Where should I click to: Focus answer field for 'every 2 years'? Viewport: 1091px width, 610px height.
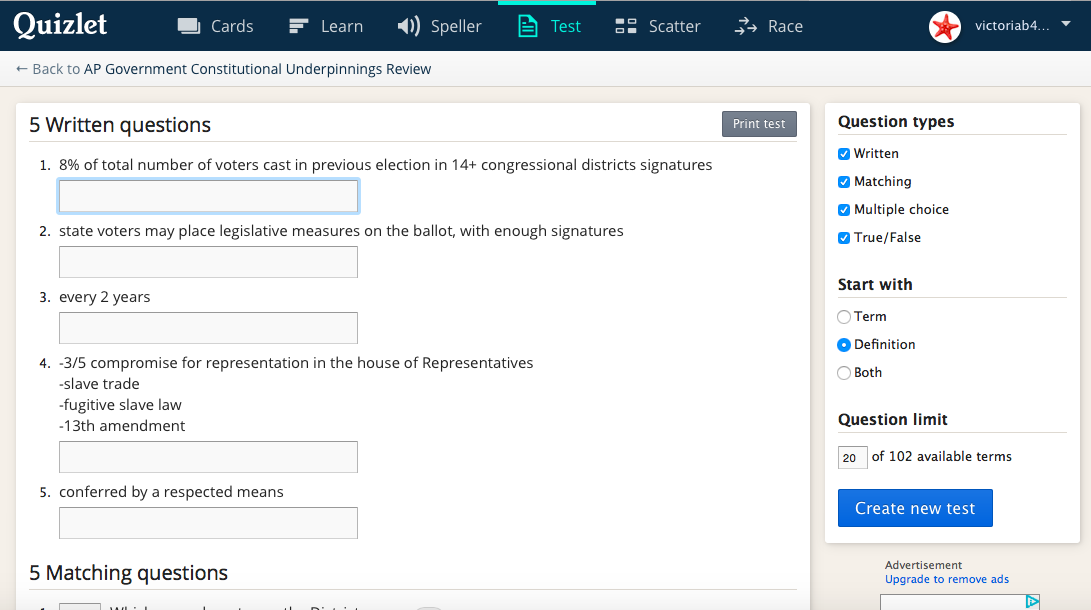tap(208, 328)
